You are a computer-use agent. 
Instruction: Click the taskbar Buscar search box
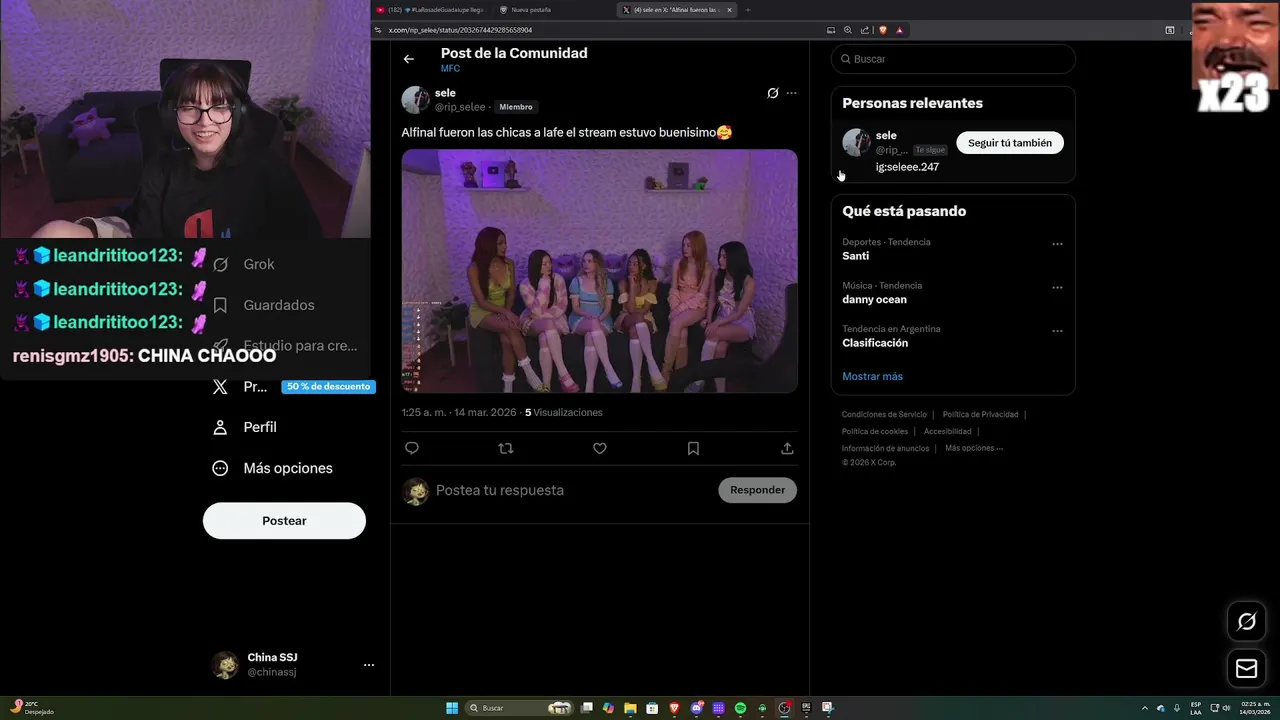coord(519,708)
